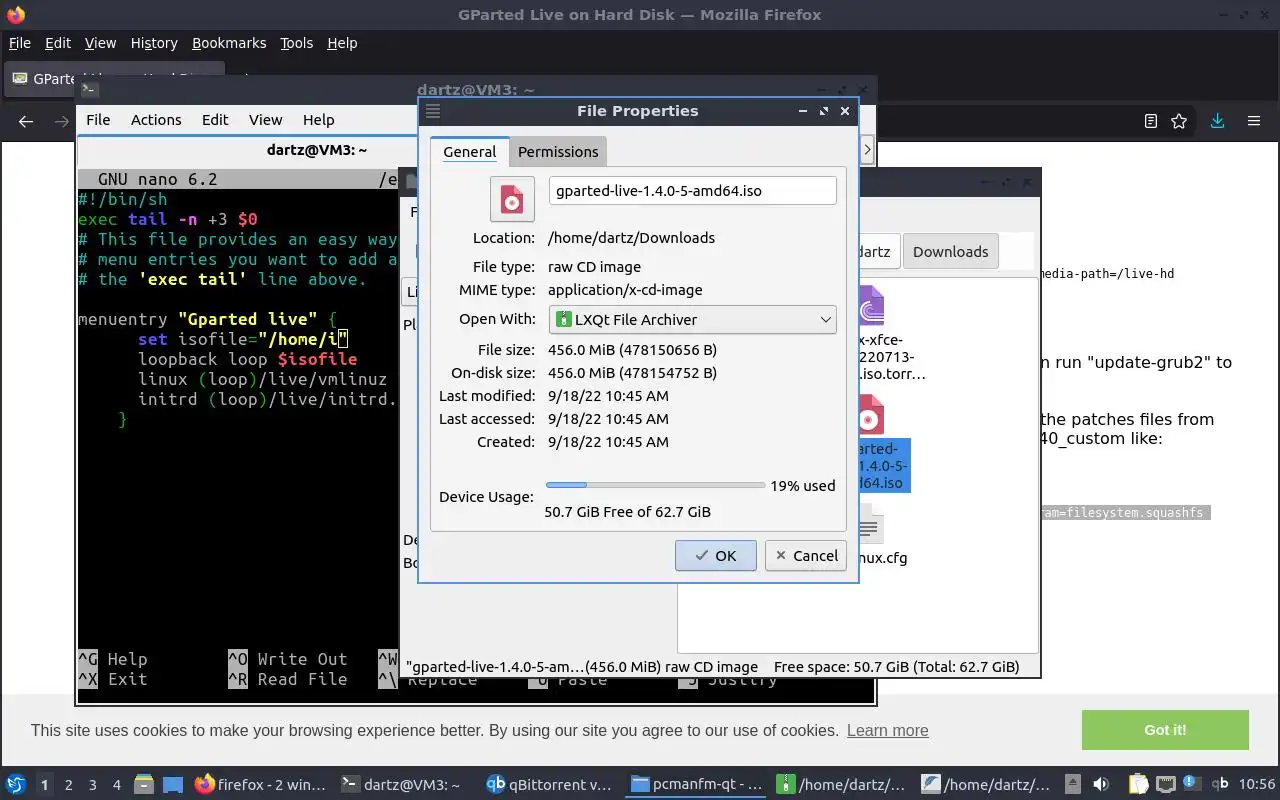Click the ISO file icon in File Properties
This screenshot has height=800, width=1280.
pos(512,199)
